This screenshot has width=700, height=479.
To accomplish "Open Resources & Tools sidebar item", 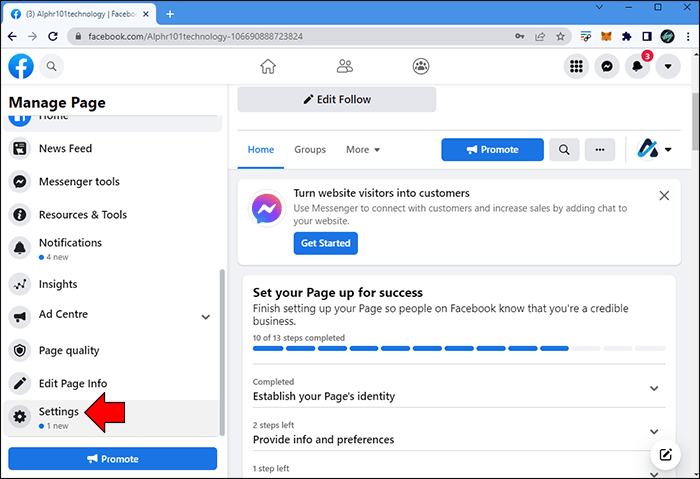I will [112, 214].
